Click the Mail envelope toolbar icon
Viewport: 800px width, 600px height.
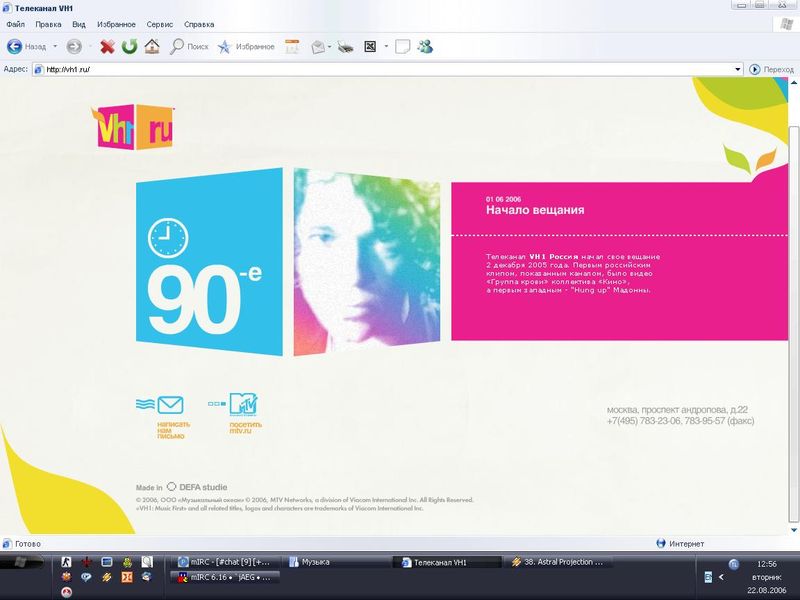(318, 47)
